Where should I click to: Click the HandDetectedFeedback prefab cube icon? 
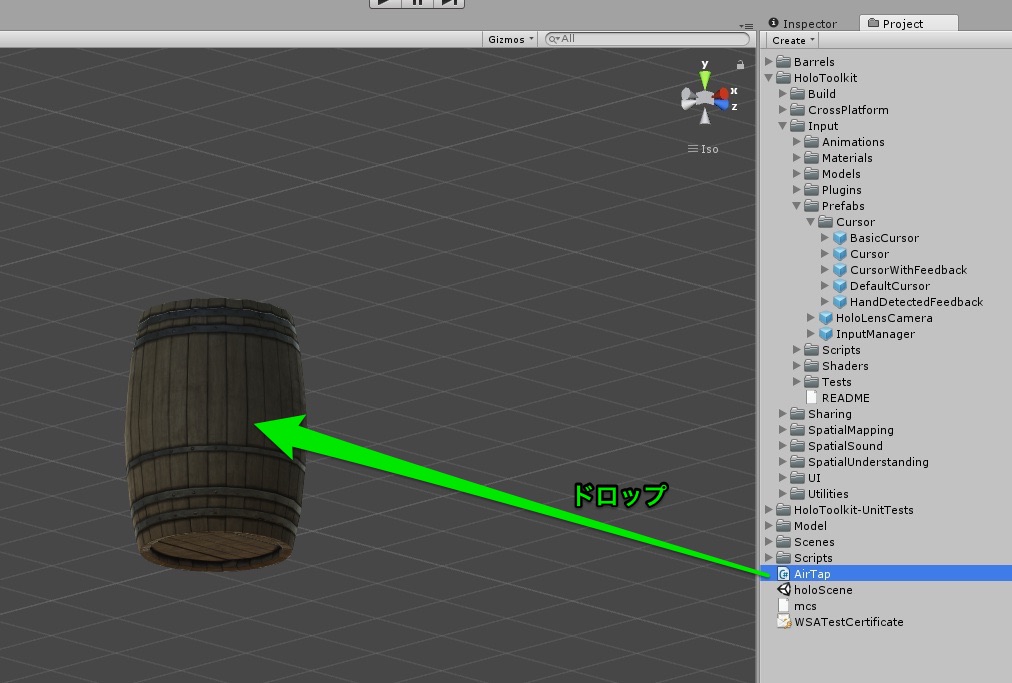(840, 301)
